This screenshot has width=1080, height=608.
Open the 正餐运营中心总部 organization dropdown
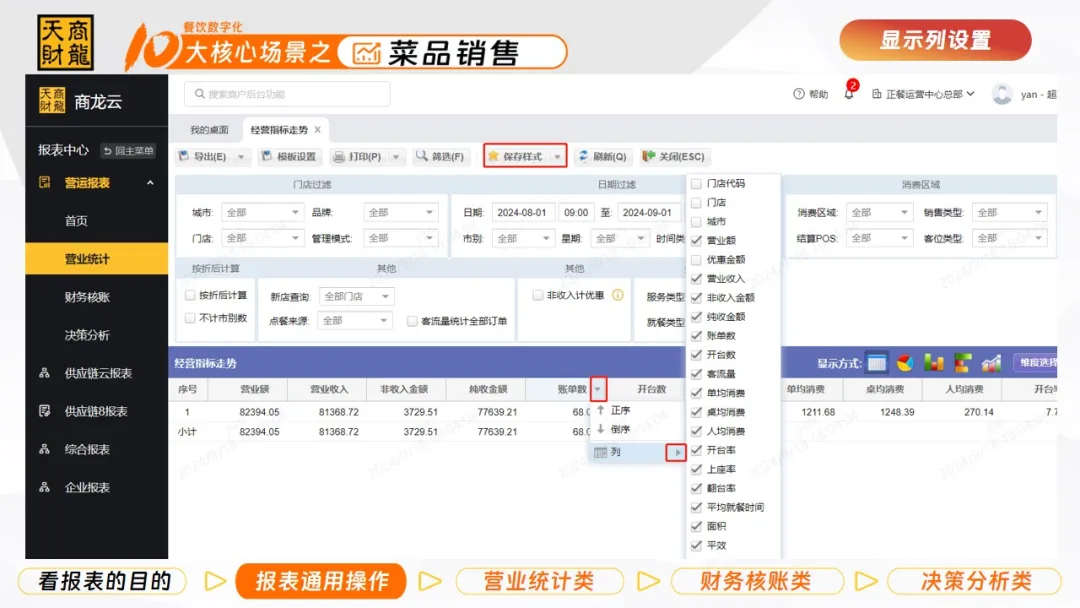pos(924,94)
